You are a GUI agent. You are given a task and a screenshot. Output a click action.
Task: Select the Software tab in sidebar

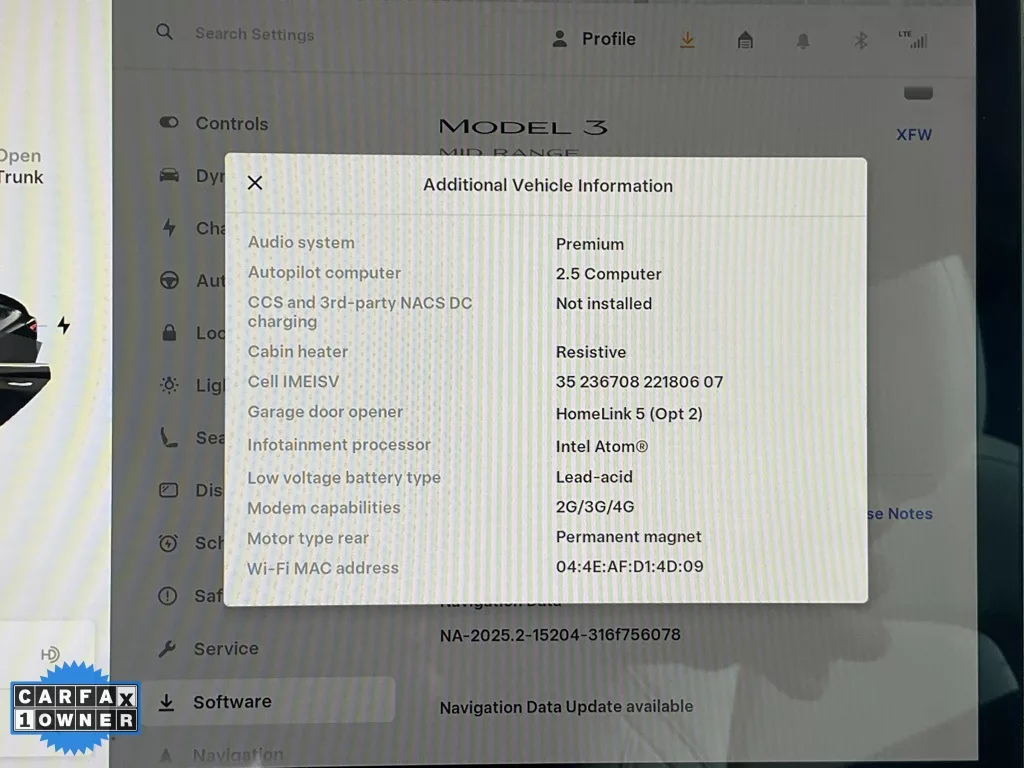coord(232,702)
